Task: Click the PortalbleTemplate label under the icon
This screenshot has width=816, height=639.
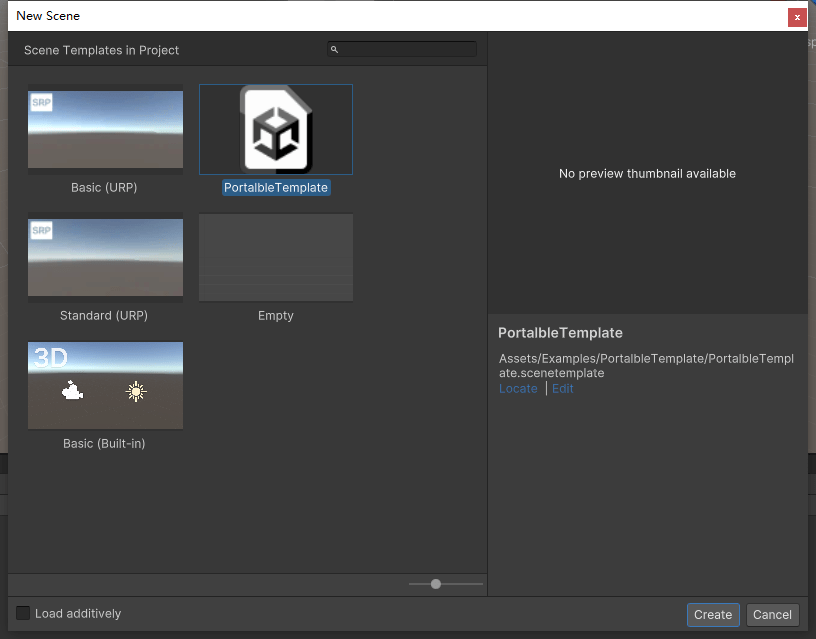Action: 276,188
